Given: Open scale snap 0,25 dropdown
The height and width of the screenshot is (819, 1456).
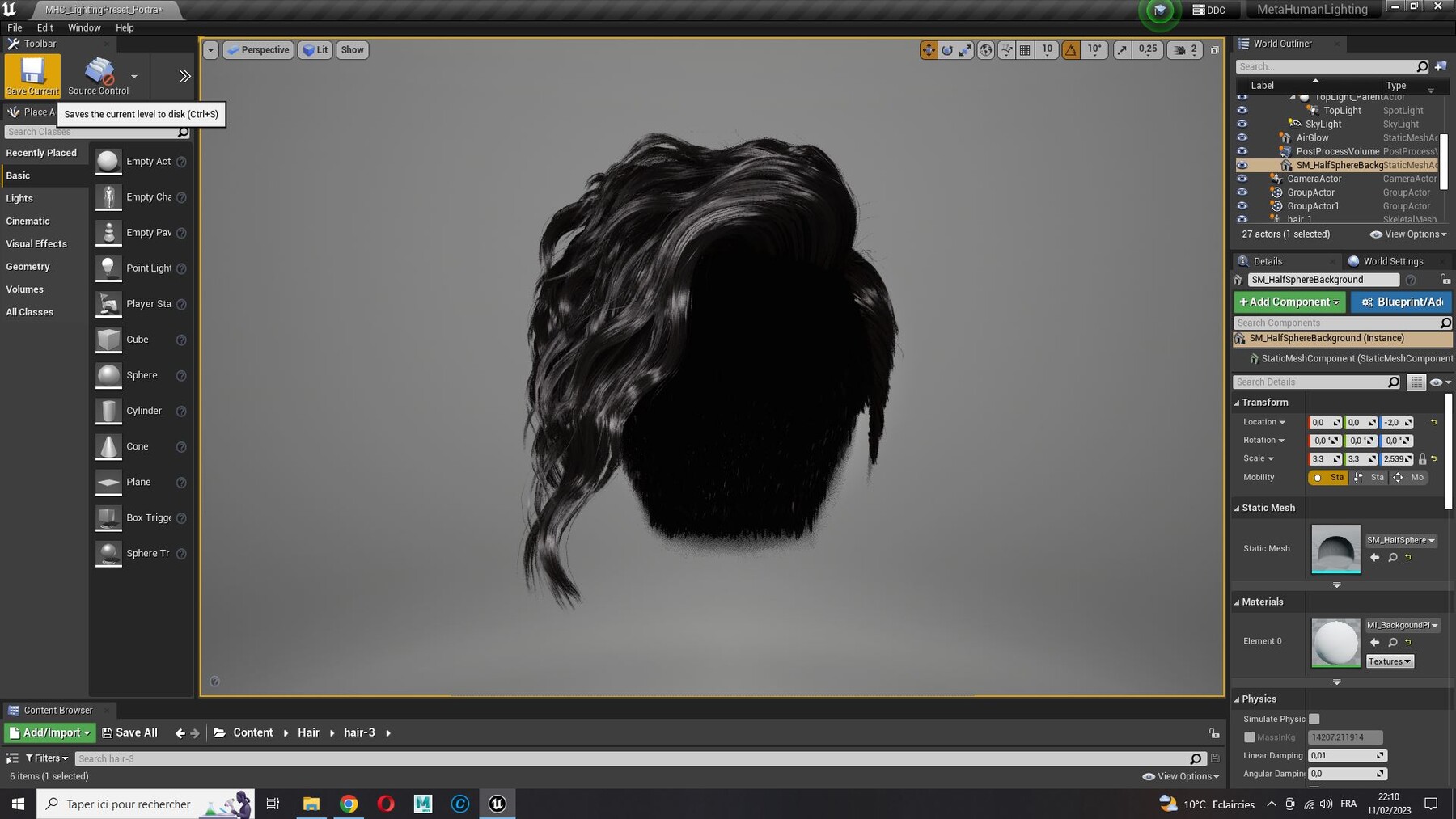Looking at the screenshot, I should point(1148,50).
